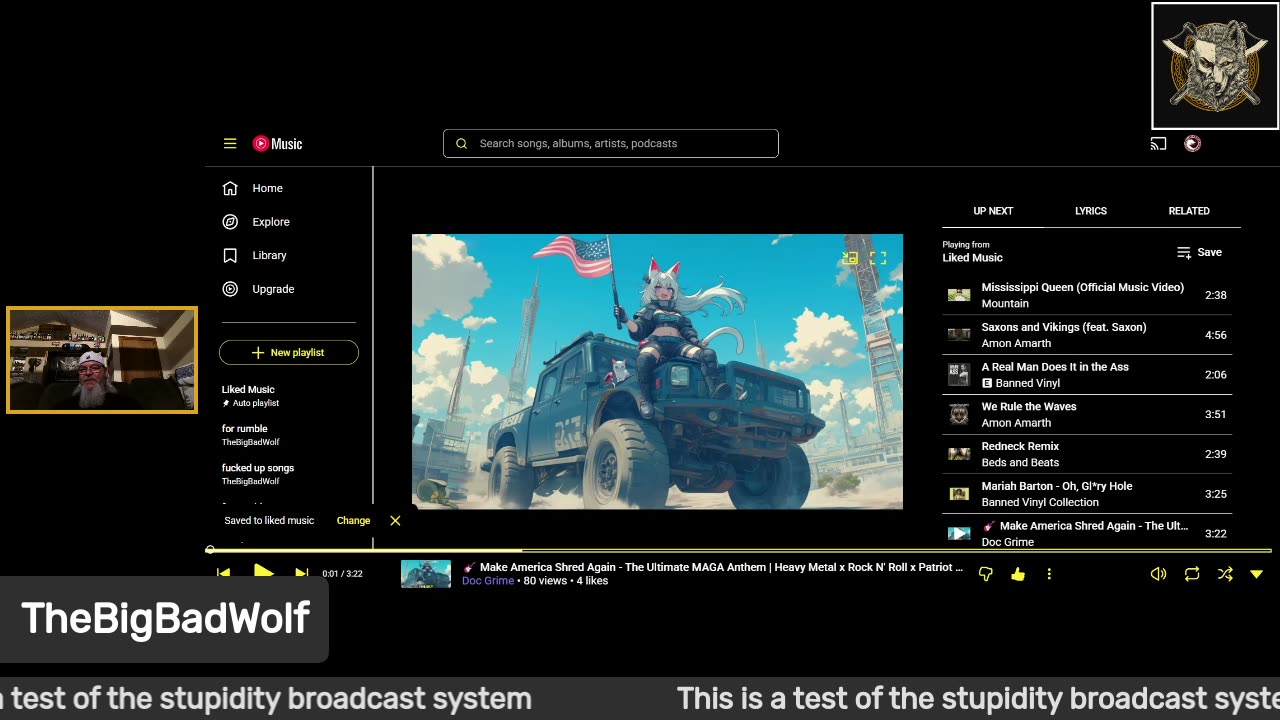Click the Banned Vinyl song thumbnail

click(x=959, y=375)
